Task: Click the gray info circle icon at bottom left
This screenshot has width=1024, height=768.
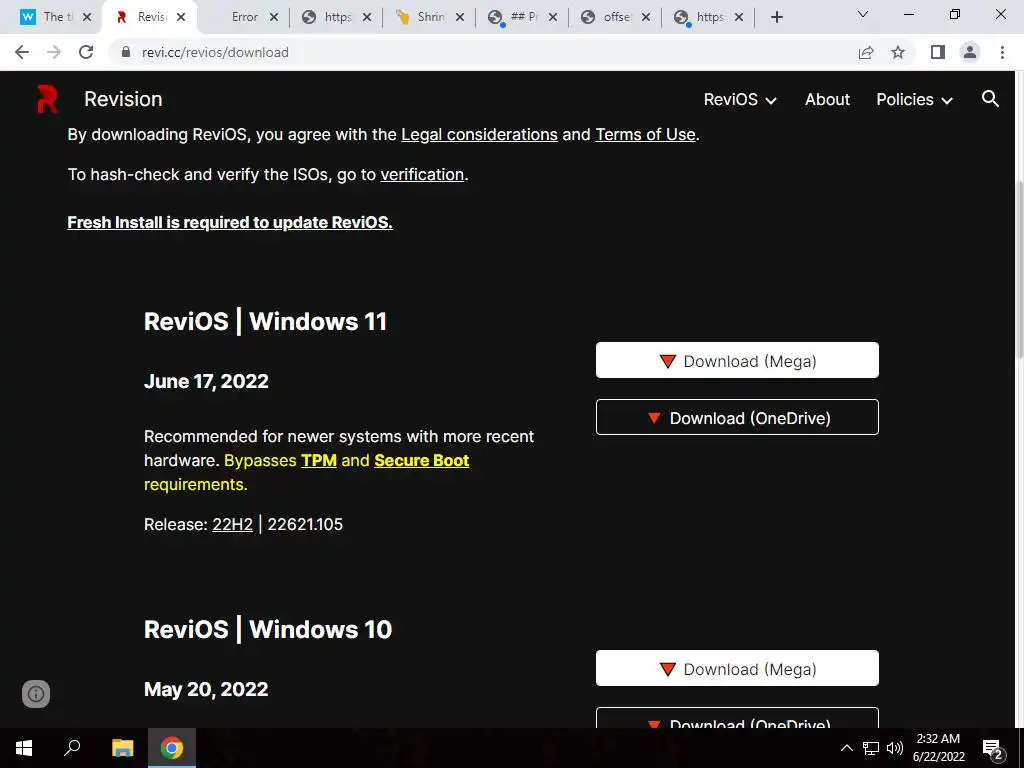Action: (36, 694)
